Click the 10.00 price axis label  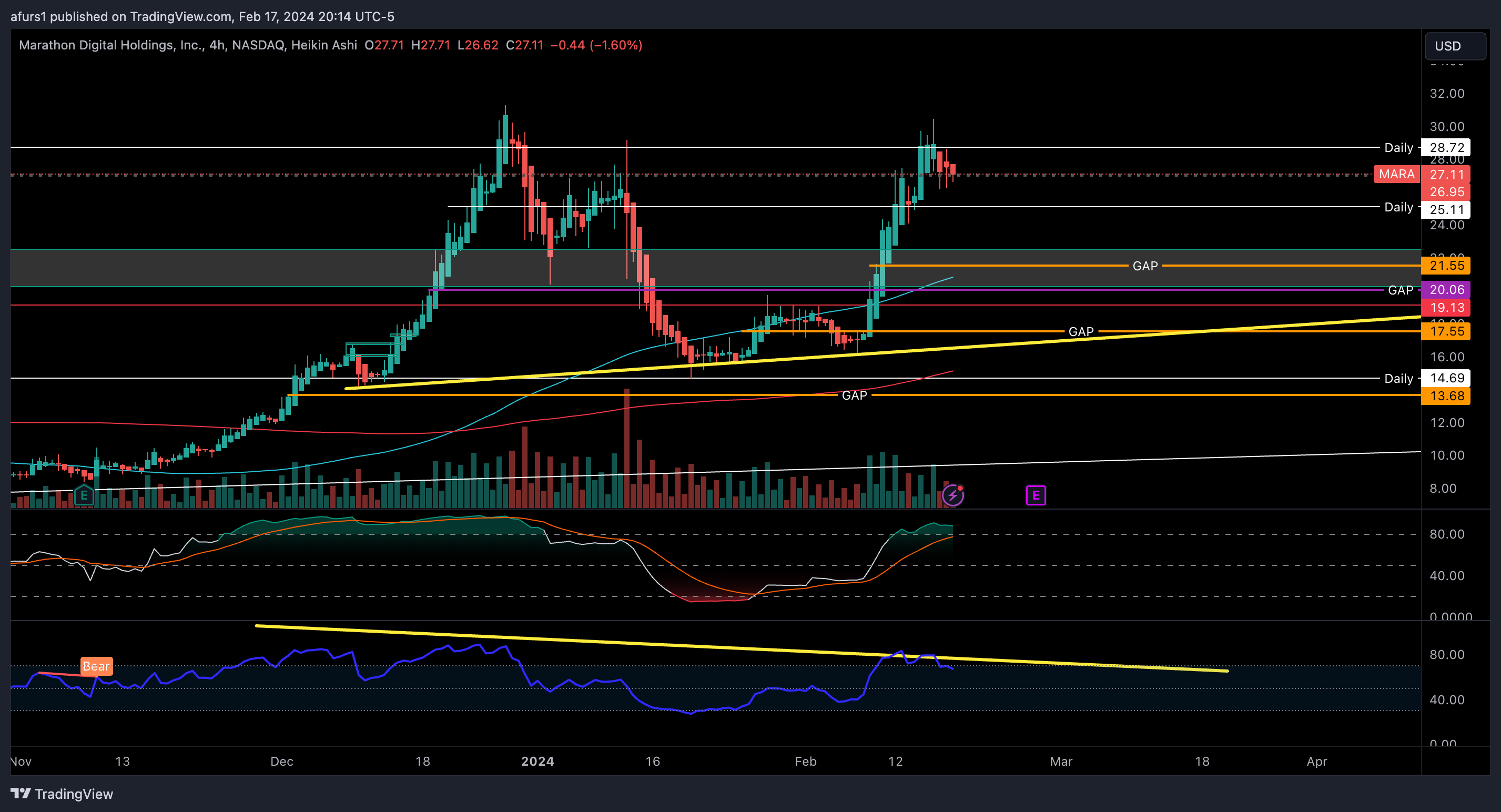pyautogui.click(x=1447, y=455)
